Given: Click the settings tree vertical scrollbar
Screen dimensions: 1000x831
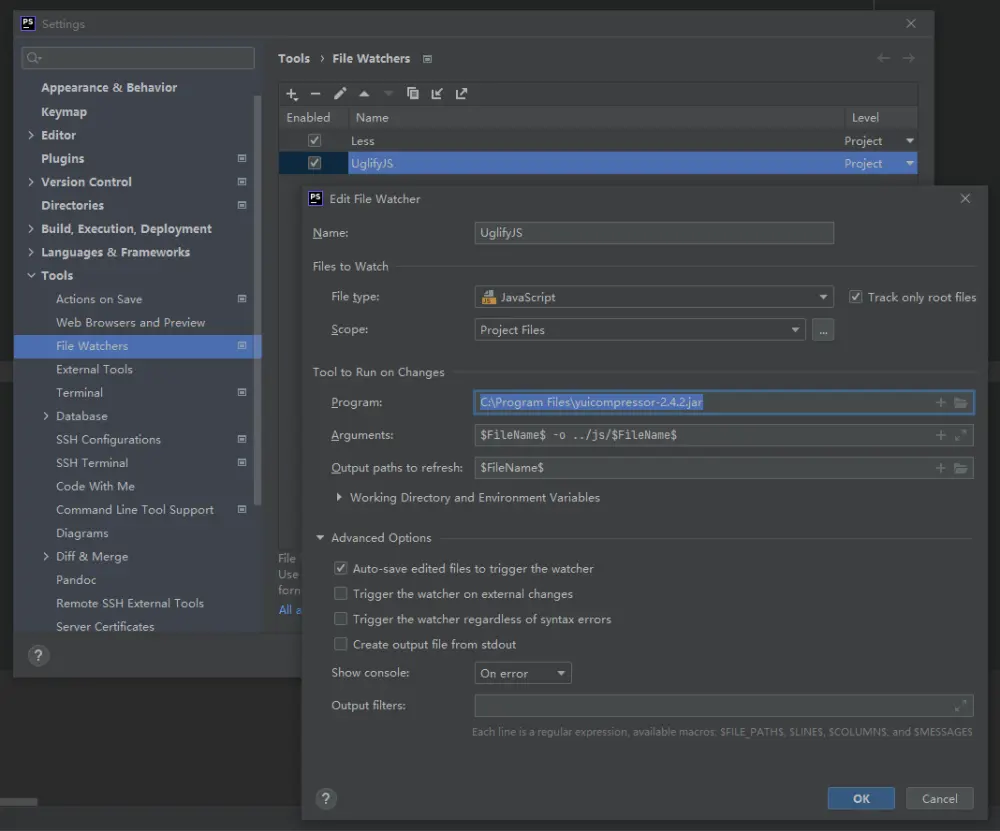Looking at the screenshot, I should tap(257, 300).
